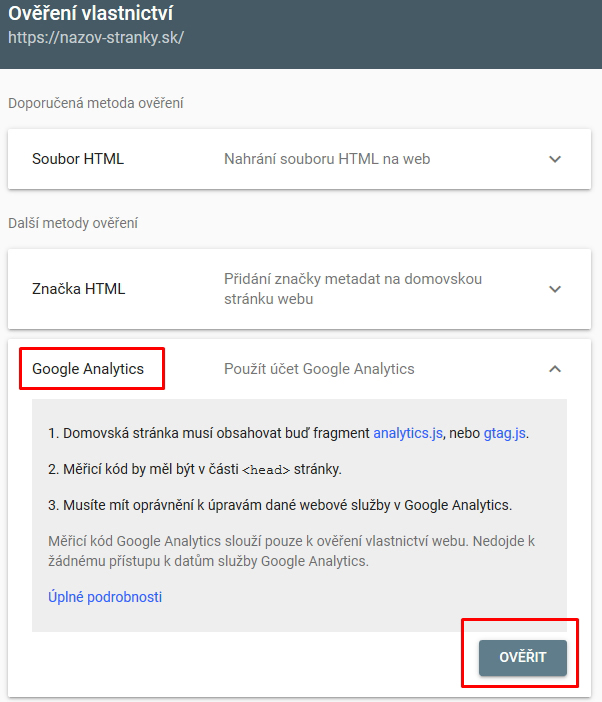Click the 'Použít účet Google Analytics' description
This screenshot has height=702, width=602.
[319, 369]
